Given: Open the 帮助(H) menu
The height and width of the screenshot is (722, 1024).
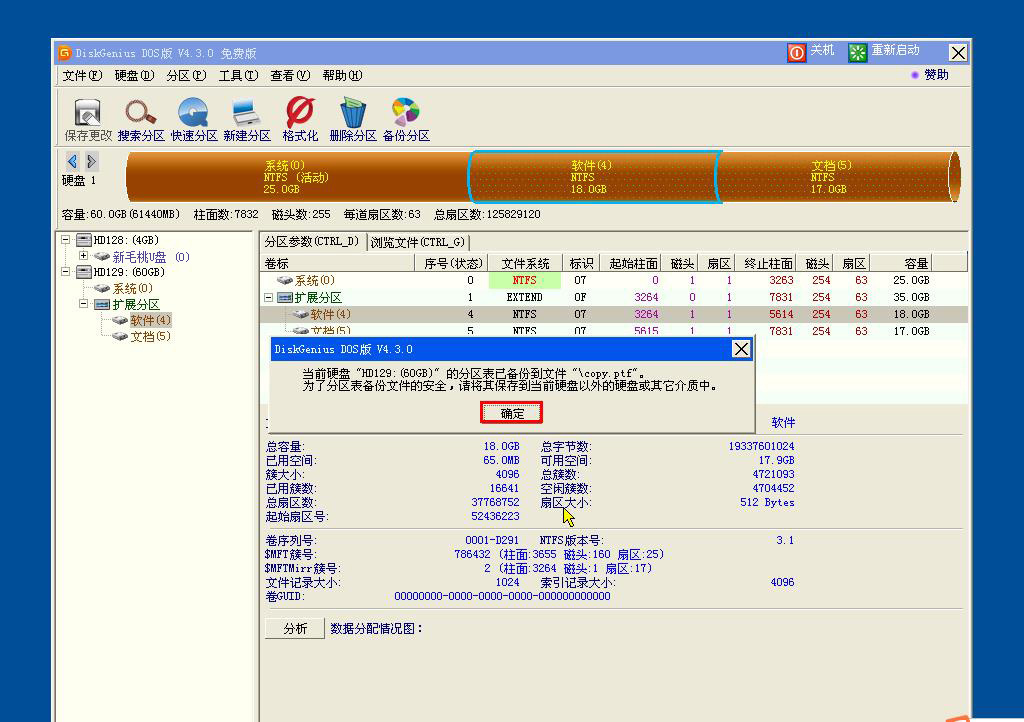Looking at the screenshot, I should coord(342,76).
